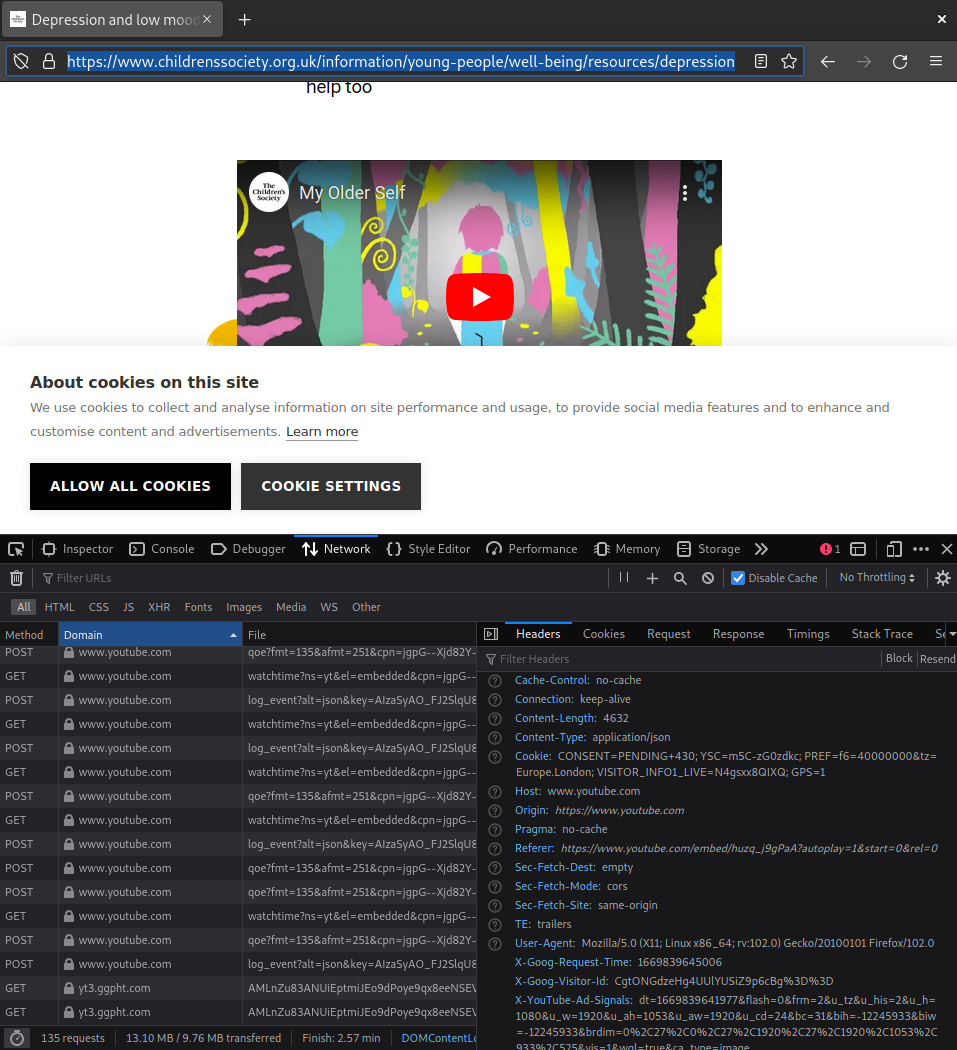
Task: Filter requests by JS
Action: click(129, 607)
